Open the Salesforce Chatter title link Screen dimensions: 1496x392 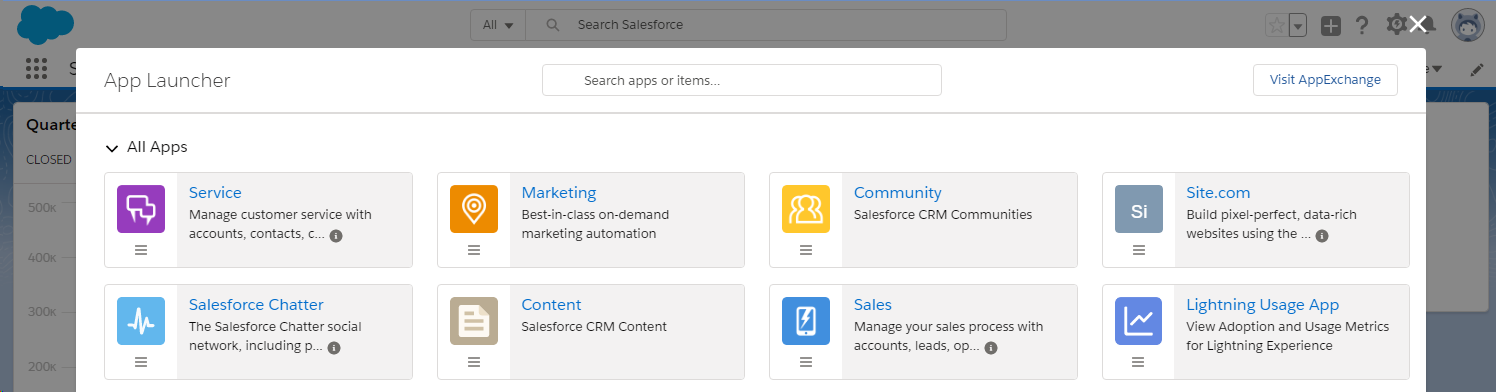pyautogui.click(x=256, y=305)
